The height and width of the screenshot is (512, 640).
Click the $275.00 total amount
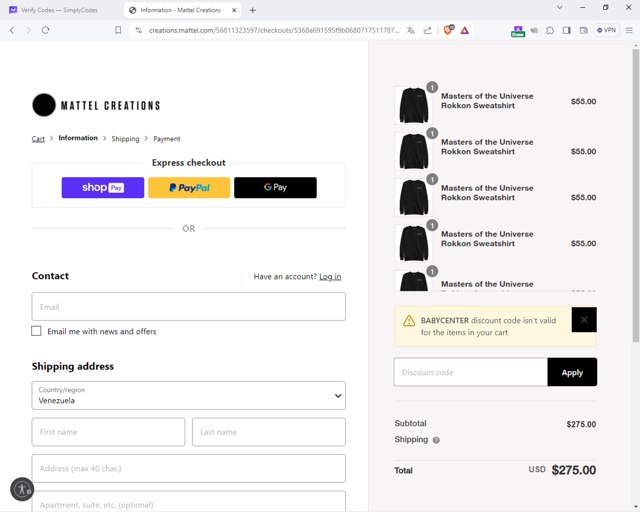coord(573,470)
